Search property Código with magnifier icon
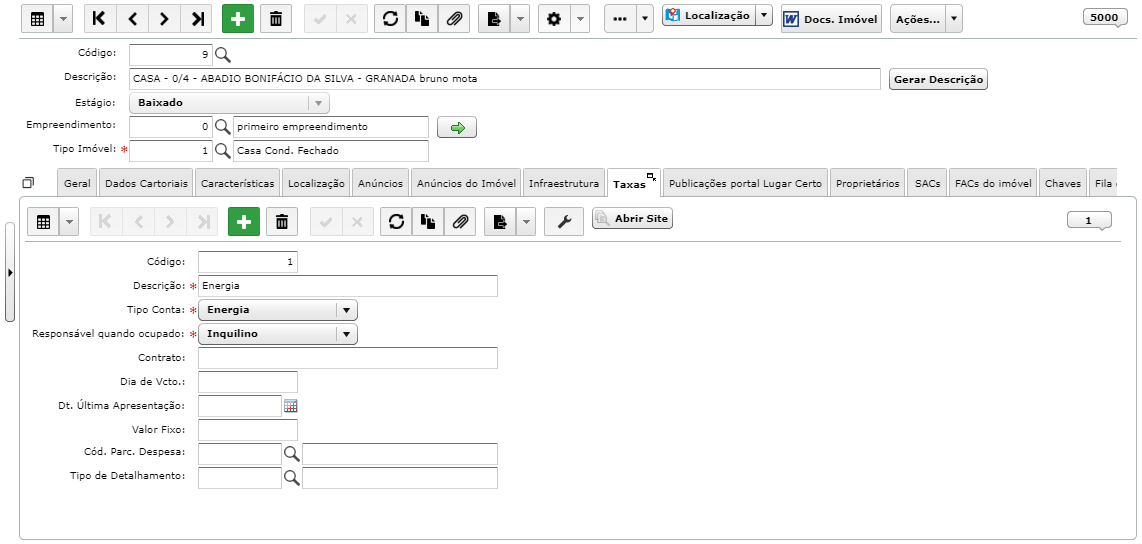 click(223, 55)
